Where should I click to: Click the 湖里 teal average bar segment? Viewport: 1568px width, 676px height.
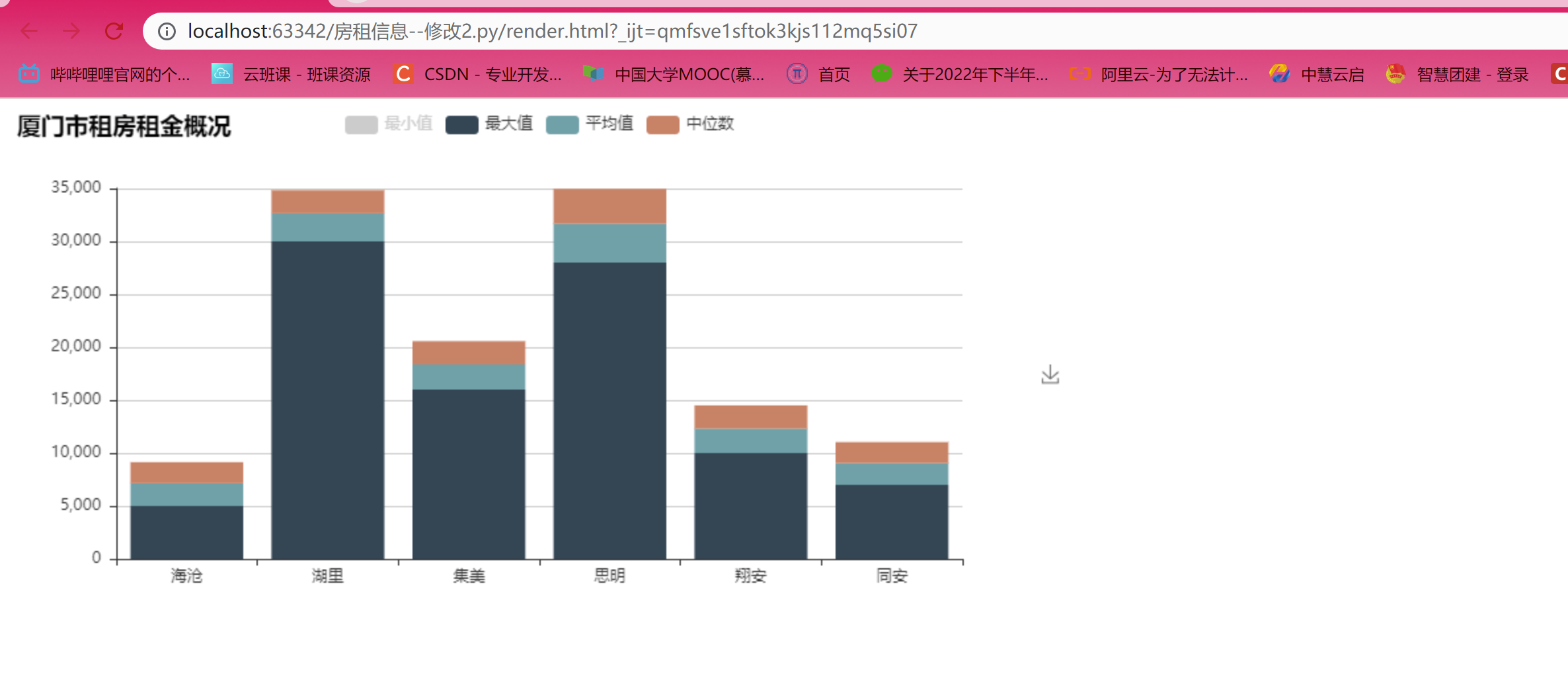328,228
